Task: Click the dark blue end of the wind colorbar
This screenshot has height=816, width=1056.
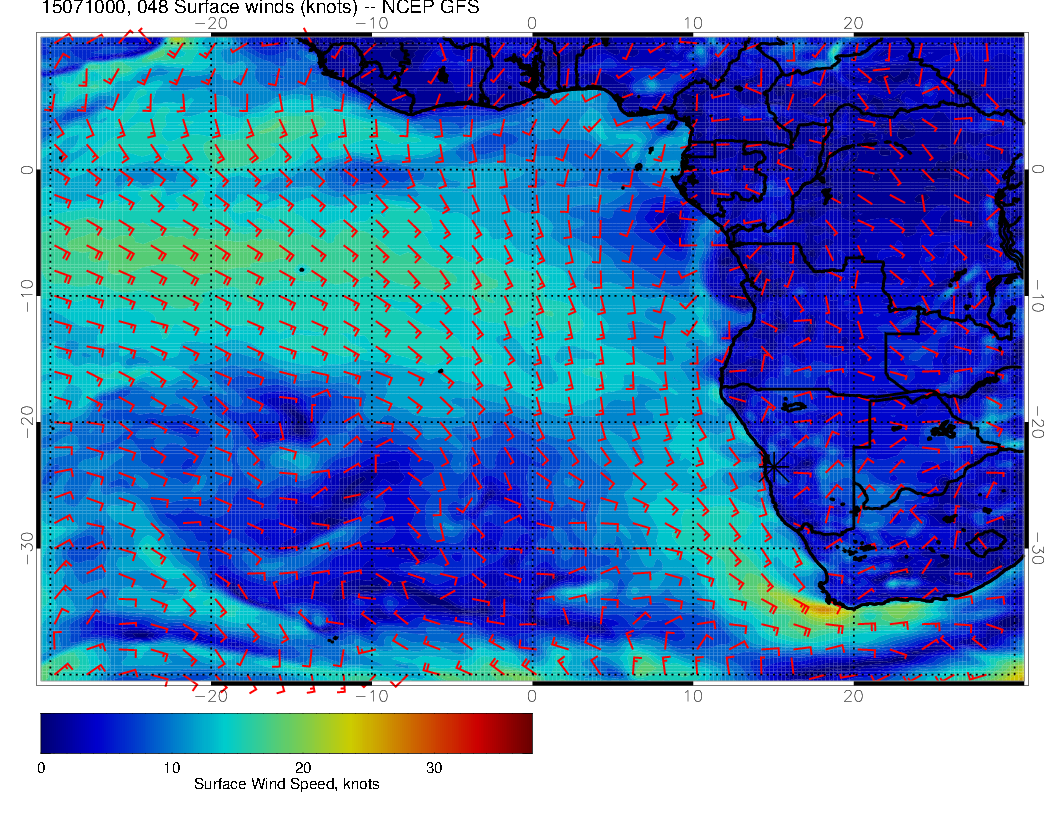Action: [x=52, y=733]
